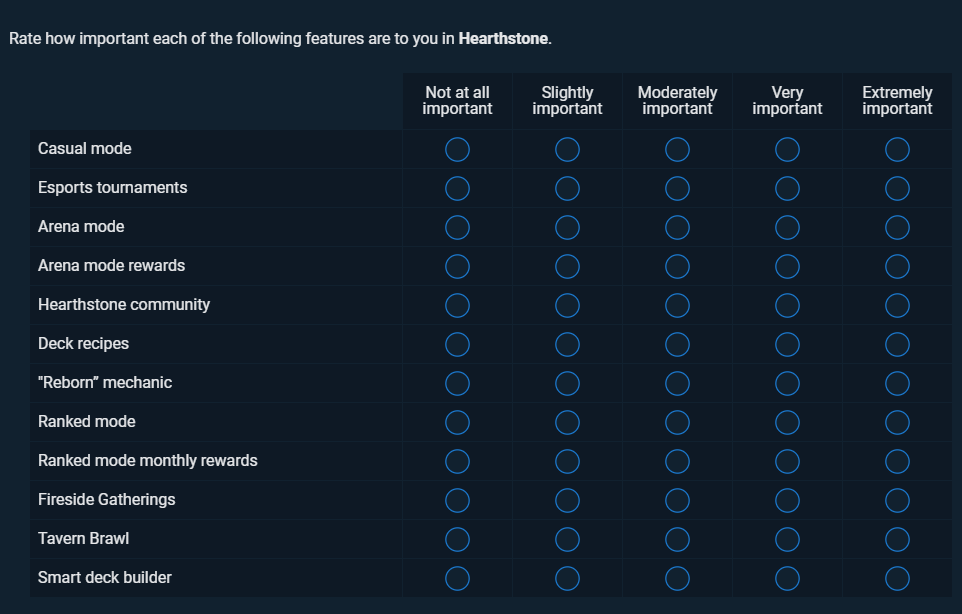
Task: Choose Very important for Esports tournaments
Action: 787,188
